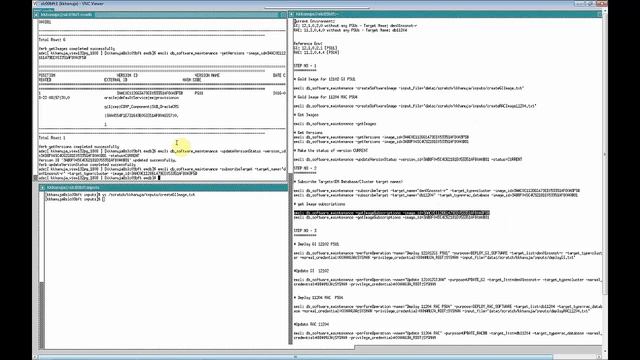
Task: Click the right terminal's left scrollbar thumb
Action: click(291, 259)
